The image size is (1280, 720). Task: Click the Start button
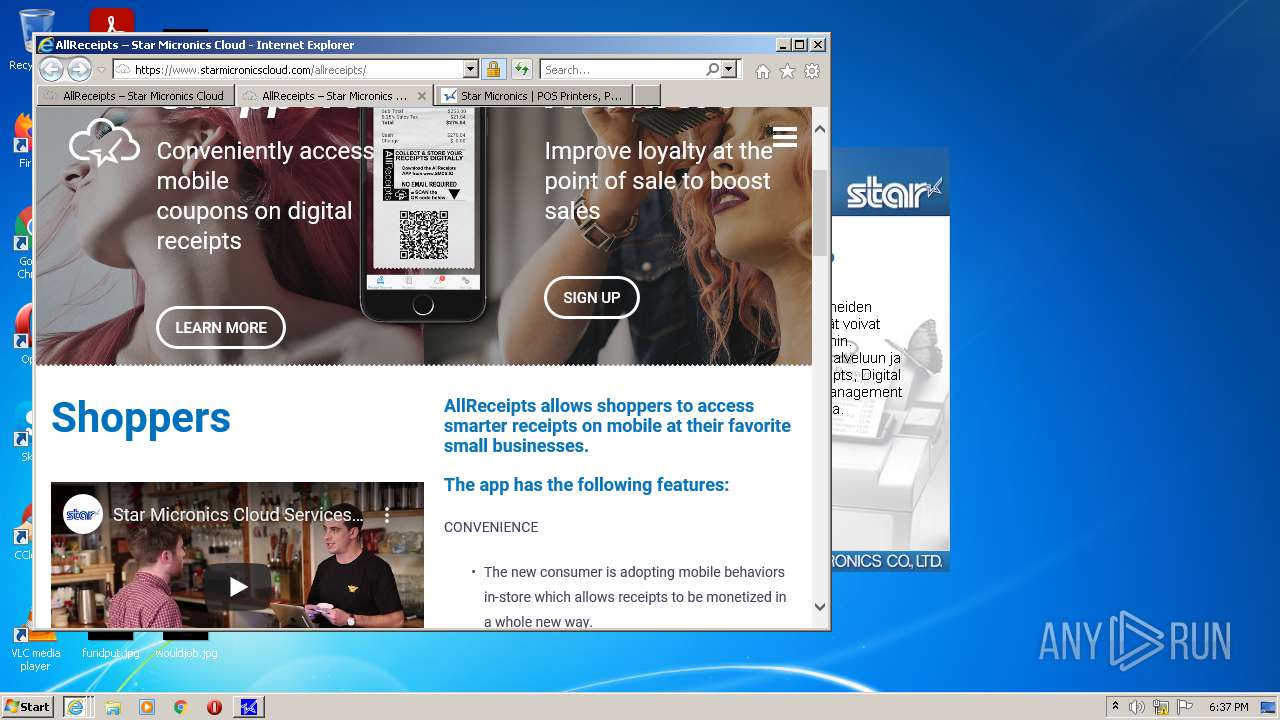(x=28, y=707)
